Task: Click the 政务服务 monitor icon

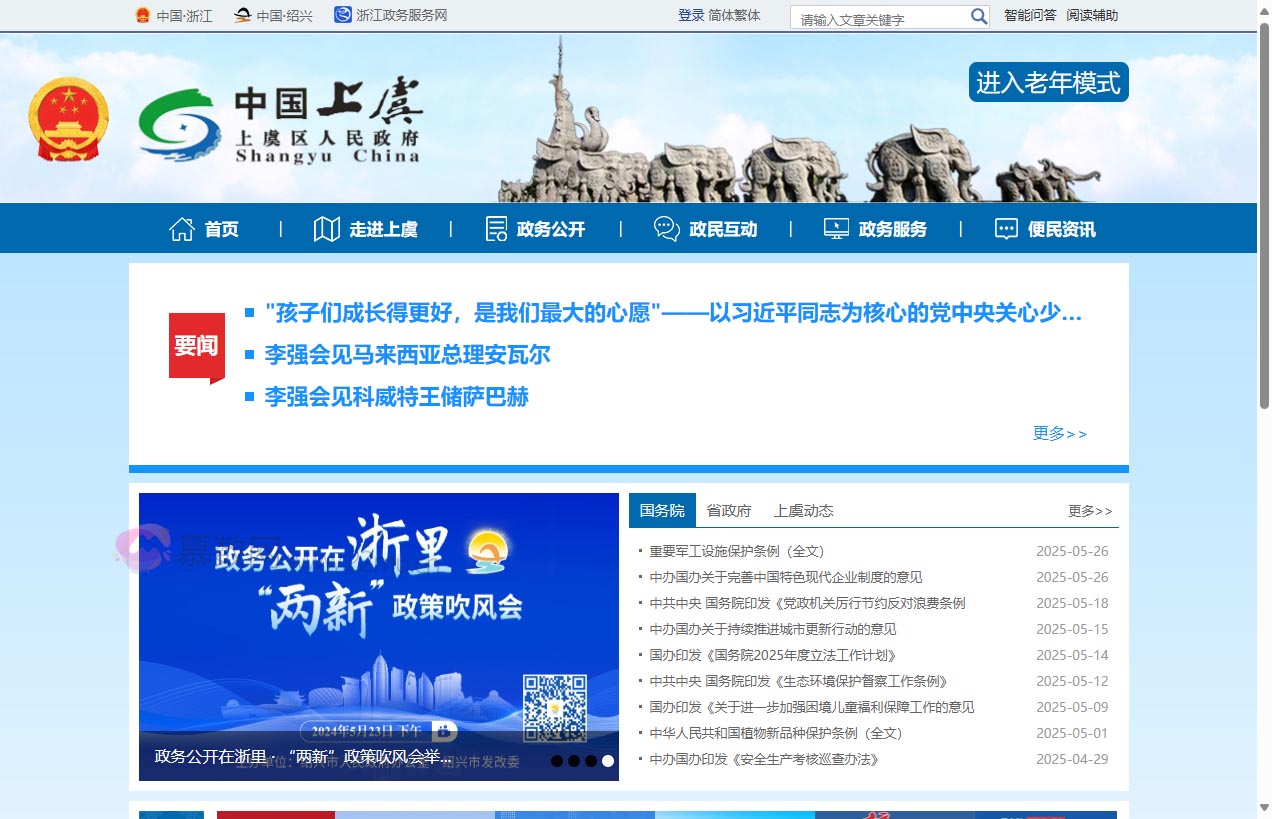Action: point(834,228)
